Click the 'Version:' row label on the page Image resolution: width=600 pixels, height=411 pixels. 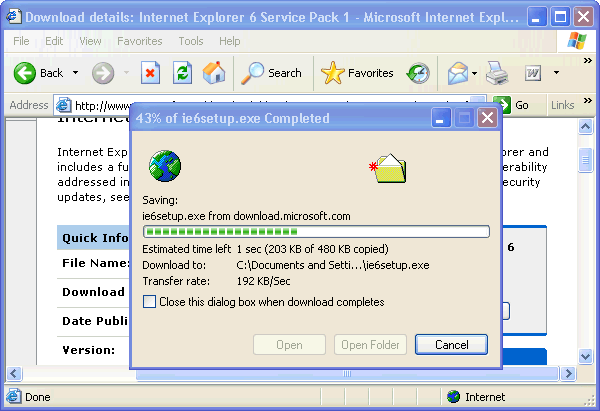pyautogui.click(x=89, y=350)
